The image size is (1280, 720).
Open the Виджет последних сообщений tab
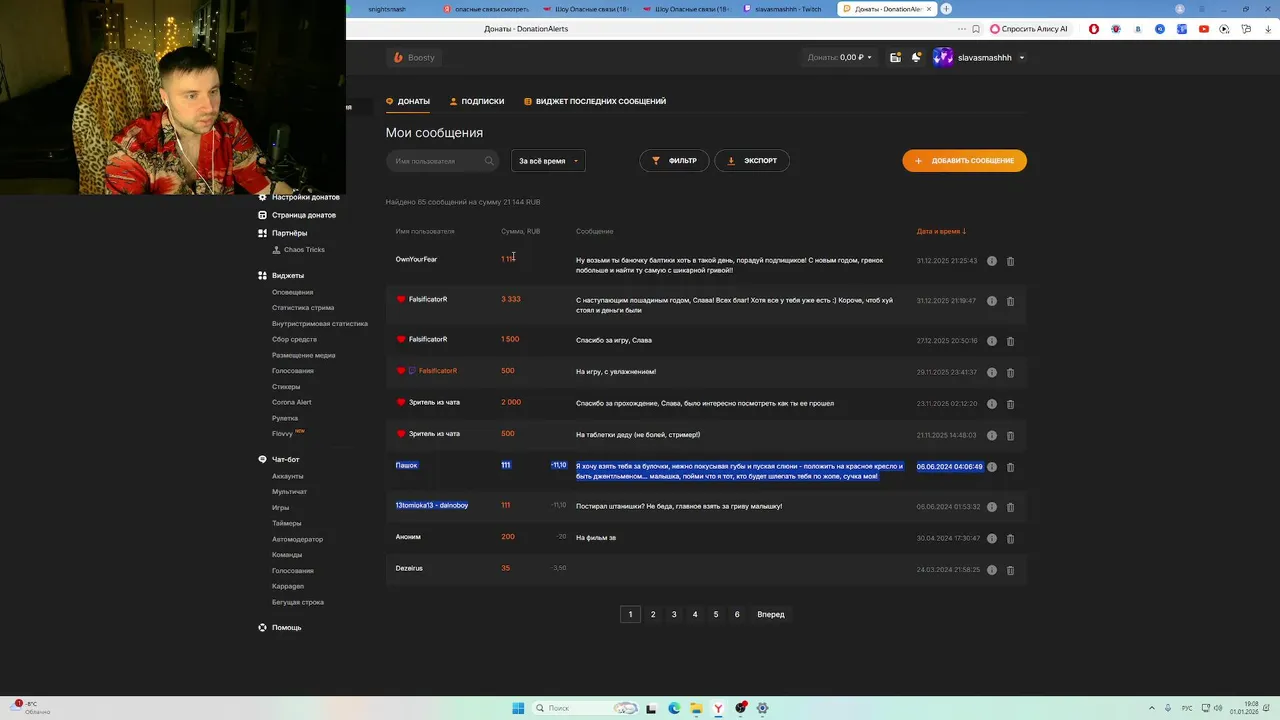point(595,102)
